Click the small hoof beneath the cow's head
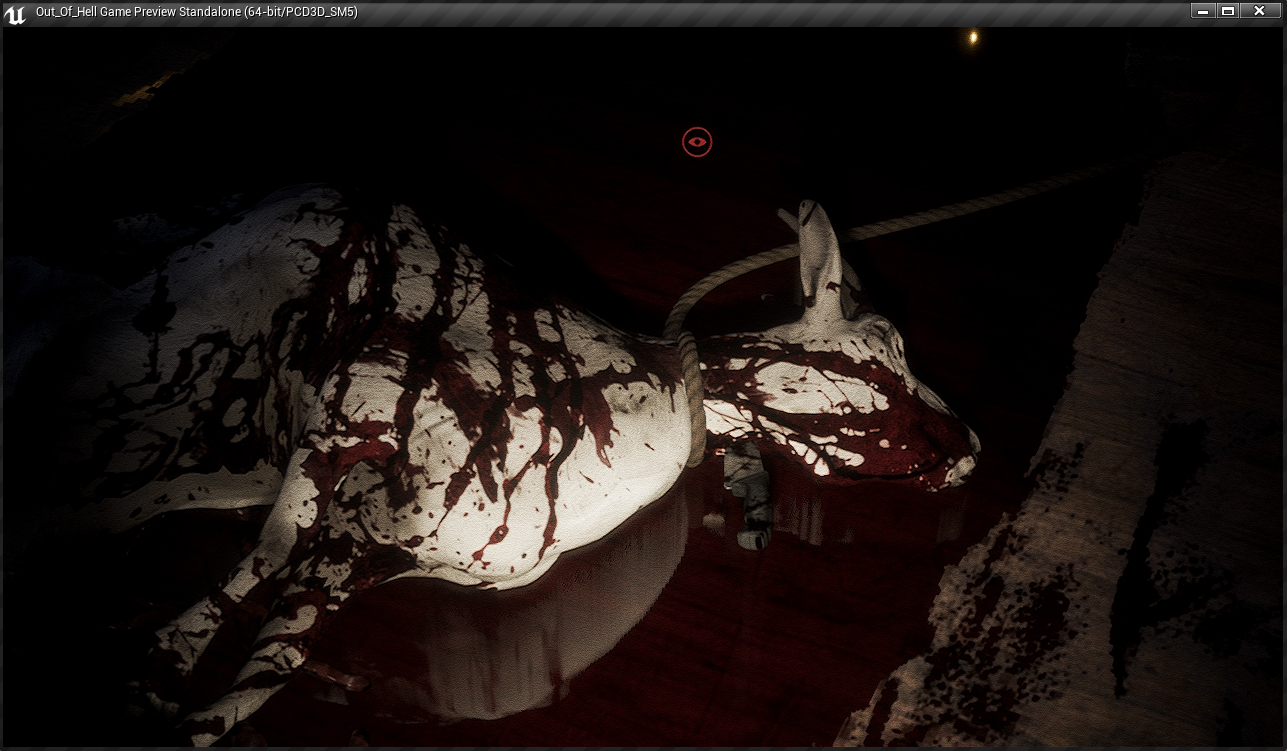Image resolution: width=1287 pixels, height=751 pixels. click(x=752, y=510)
